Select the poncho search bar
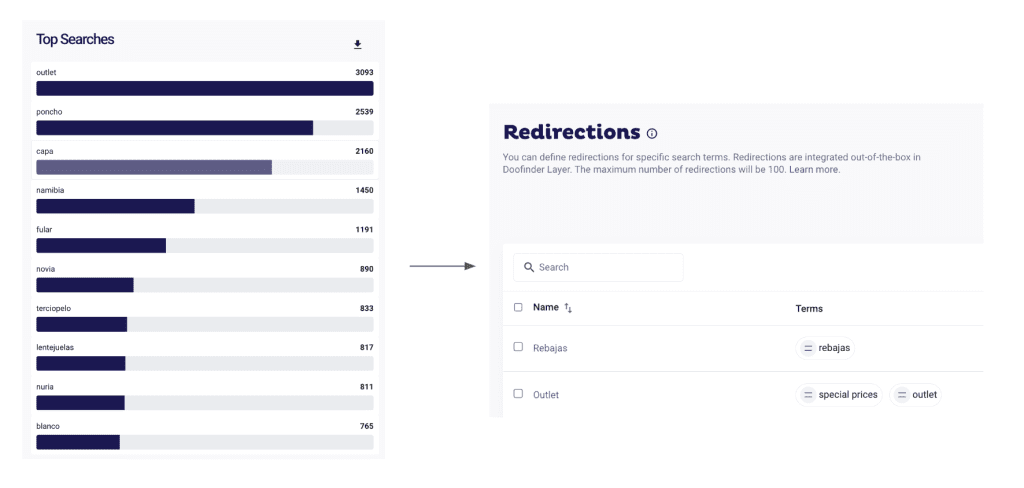1024x488 pixels. coord(174,127)
